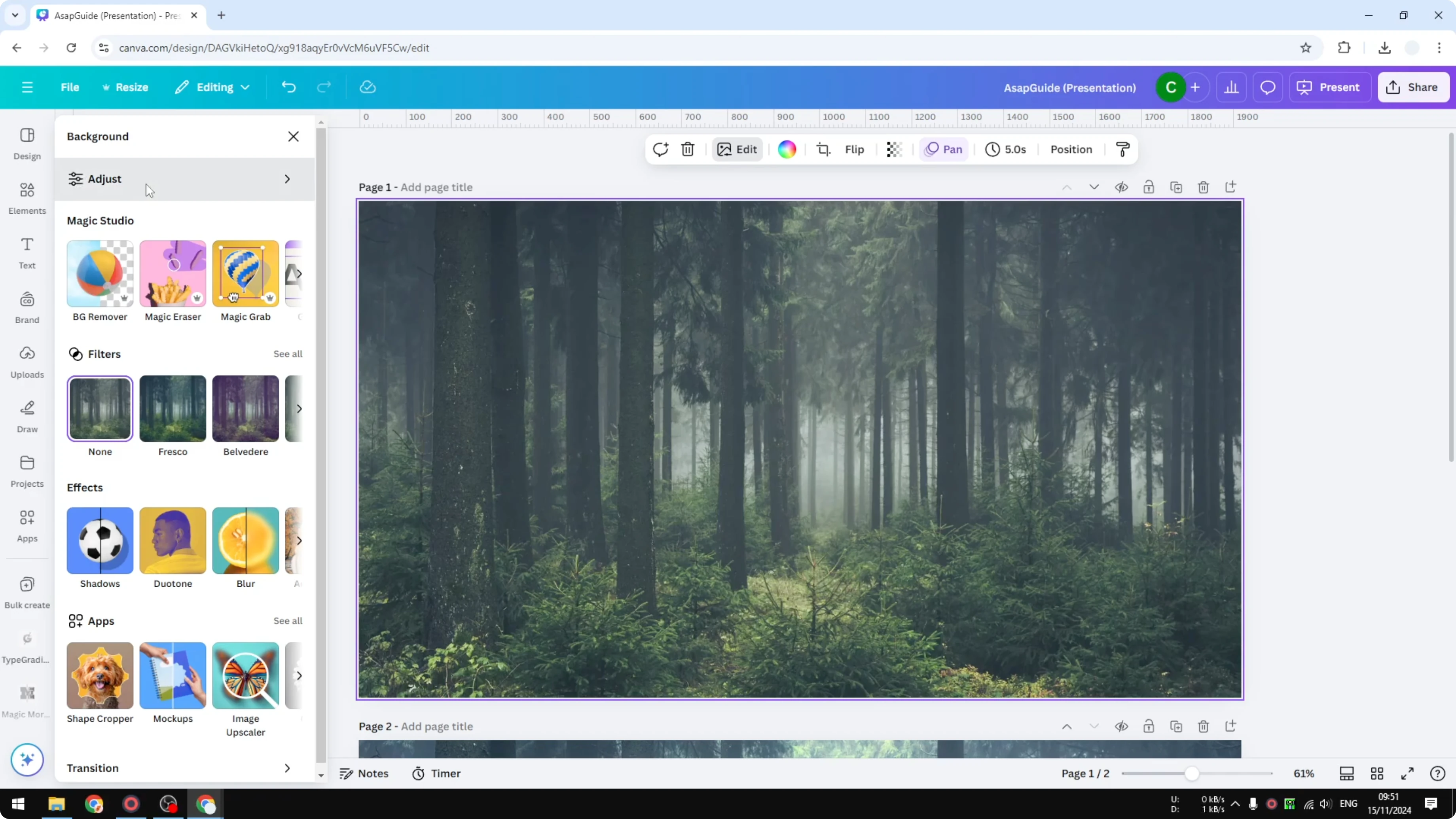The image size is (1456, 819).
Task: Apply the transparency checkerboard option
Action: (893, 149)
